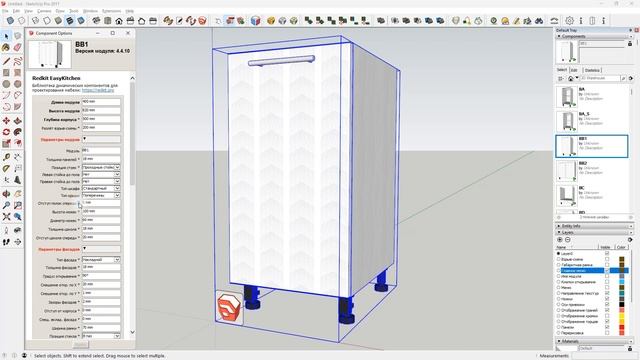Image resolution: width=640 pixels, height=360 pixels.
Task: Click the add layer plus icon
Action: pyautogui.click(x=560, y=240)
